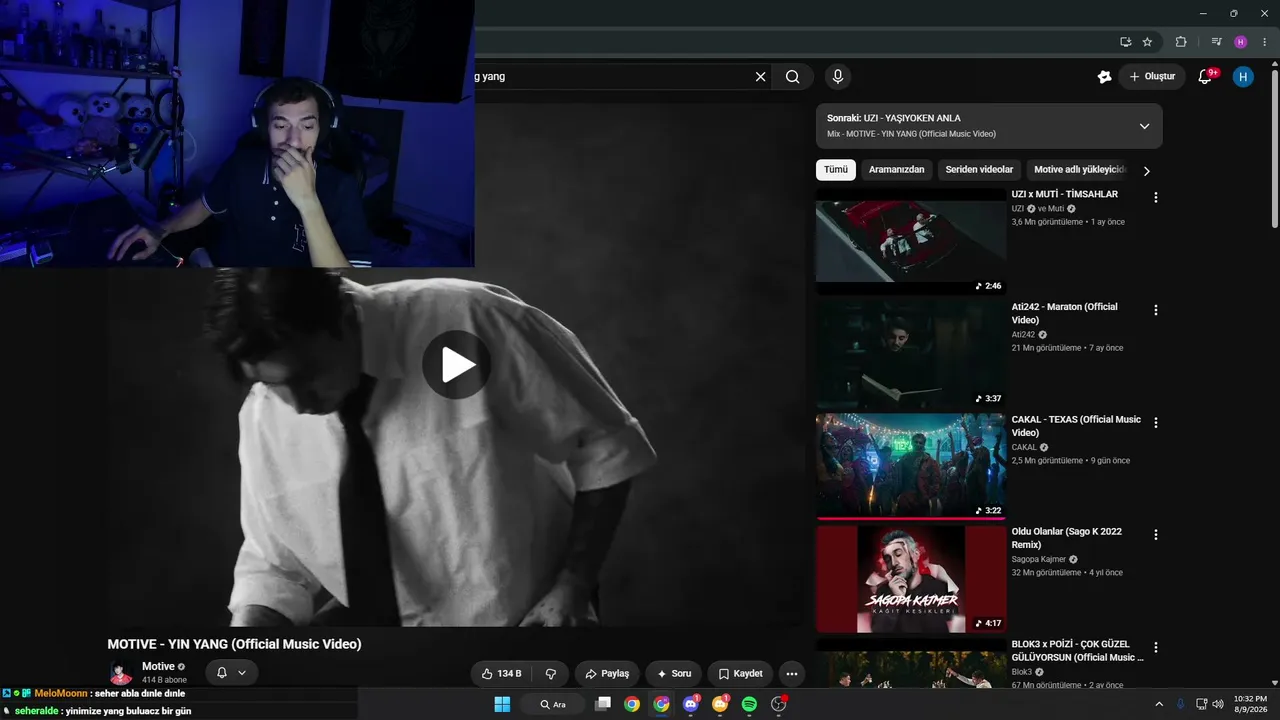Viewport: 1280px width, 720px height.
Task: Open Spotify from the taskbar
Action: (x=749, y=704)
